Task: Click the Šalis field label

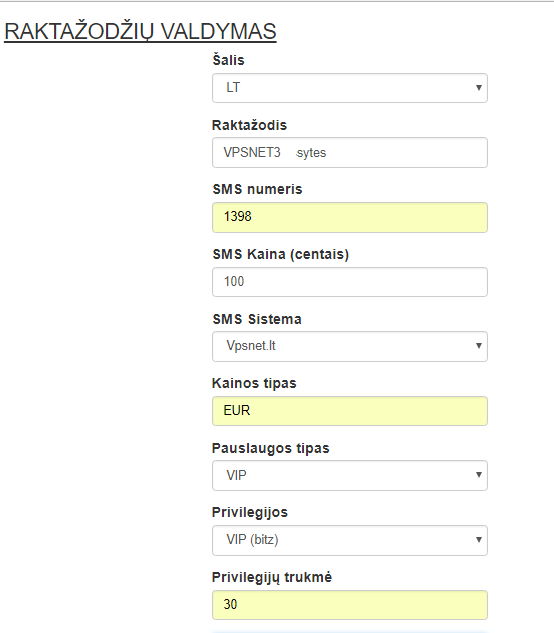Action: 229,60
